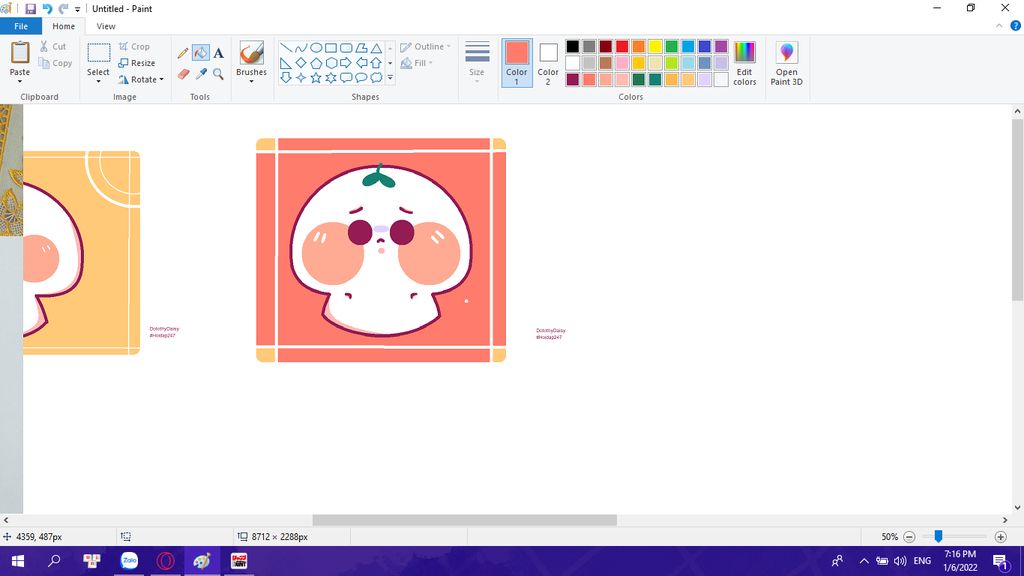Pick the Line shape
Viewport: 1024px width, 576px height.
(285, 48)
